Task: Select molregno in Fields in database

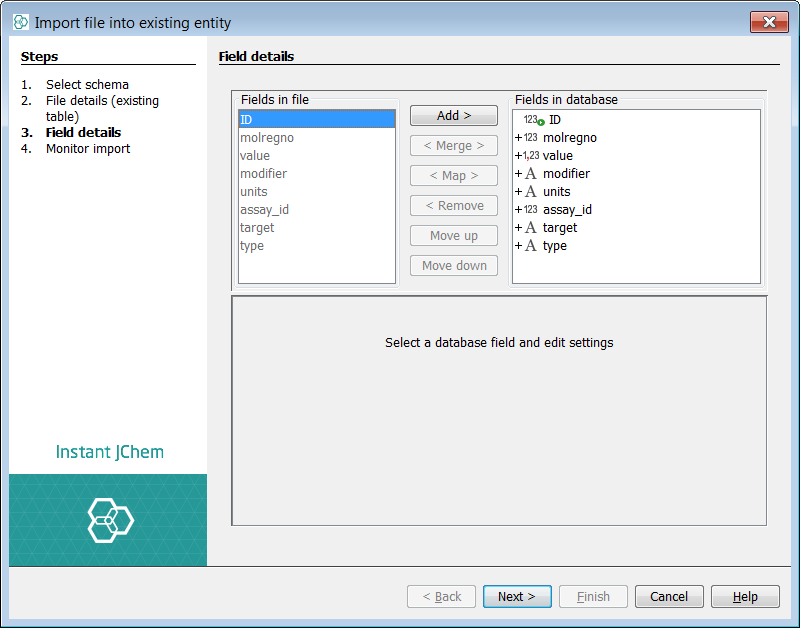Action: [x=569, y=138]
